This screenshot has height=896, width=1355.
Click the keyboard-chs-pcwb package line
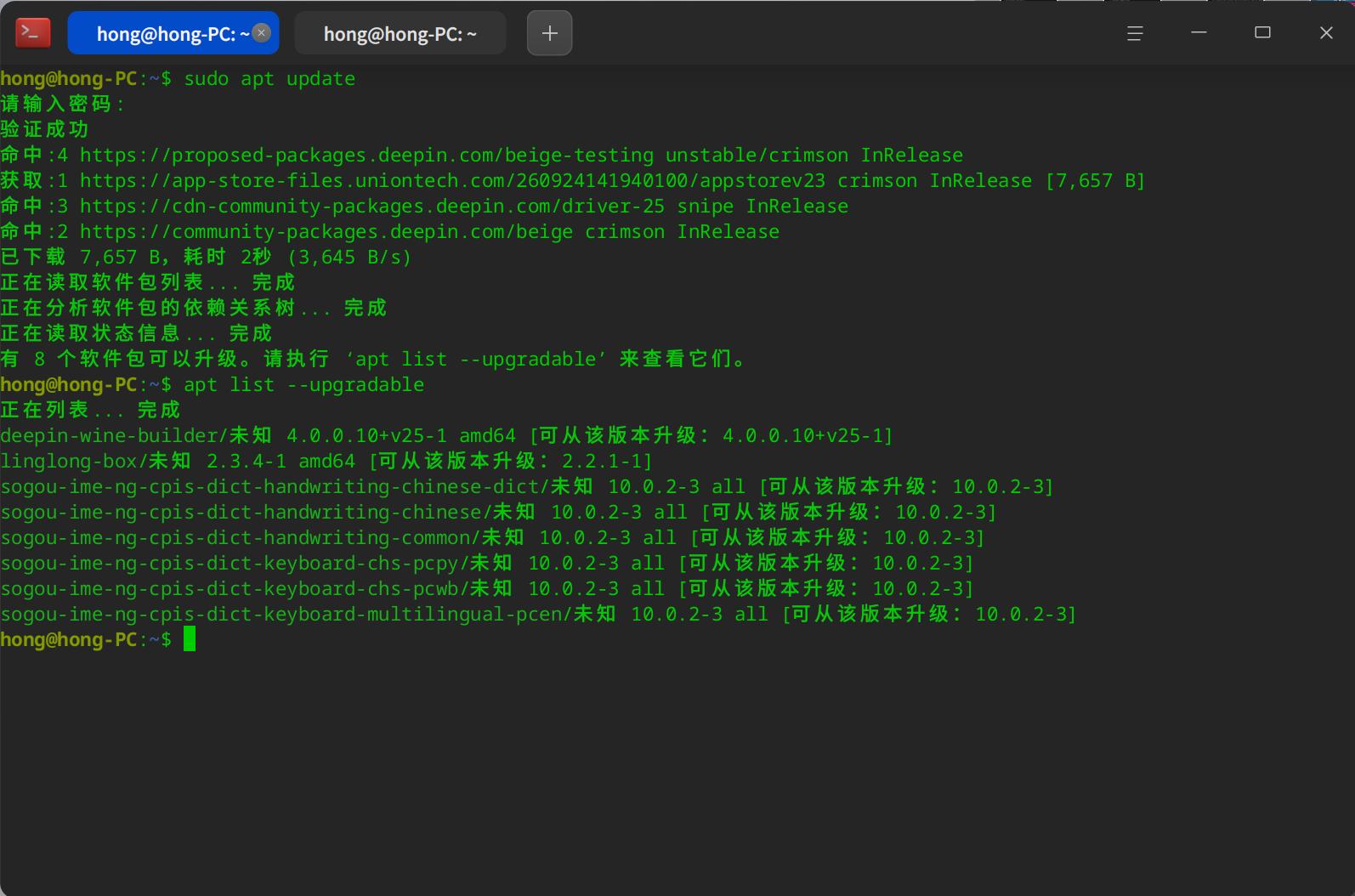pyautogui.click(x=487, y=589)
